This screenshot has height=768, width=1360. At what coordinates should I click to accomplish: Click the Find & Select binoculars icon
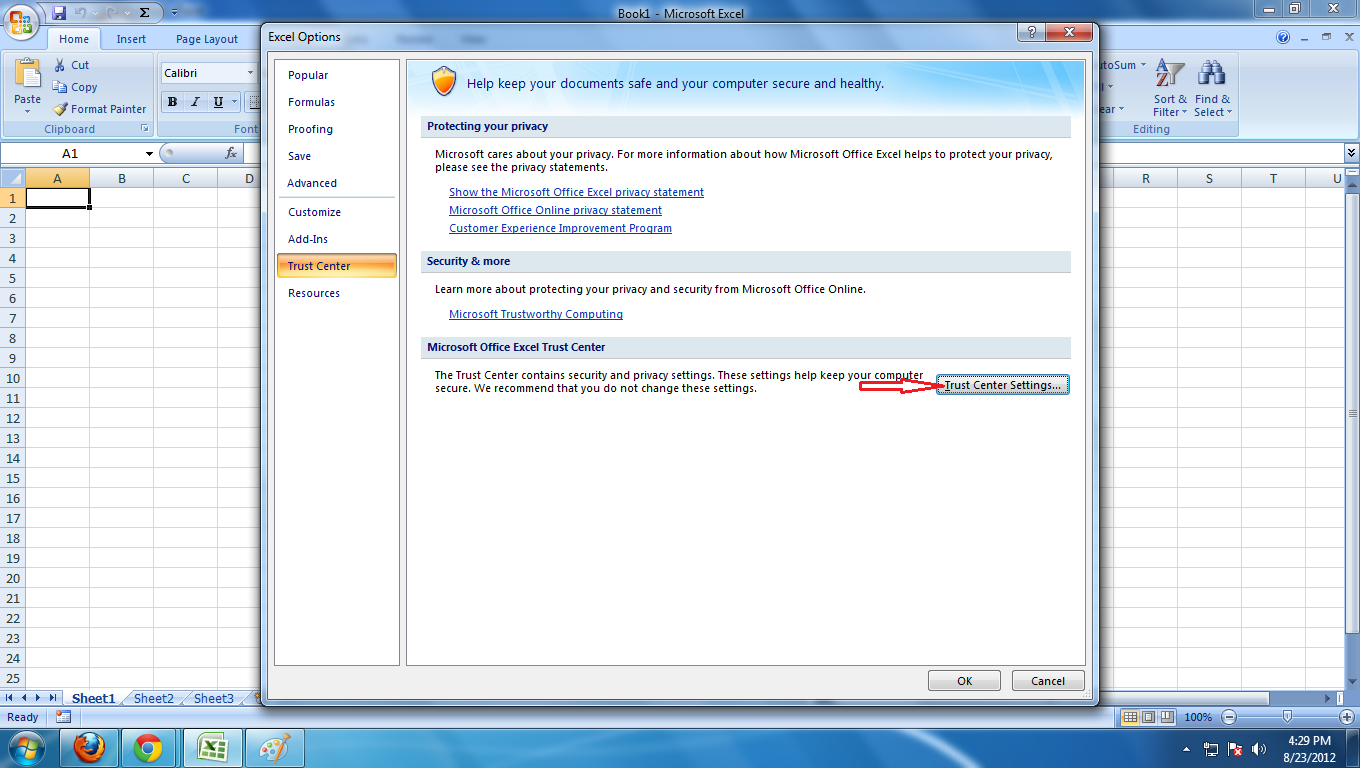point(1212,74)
